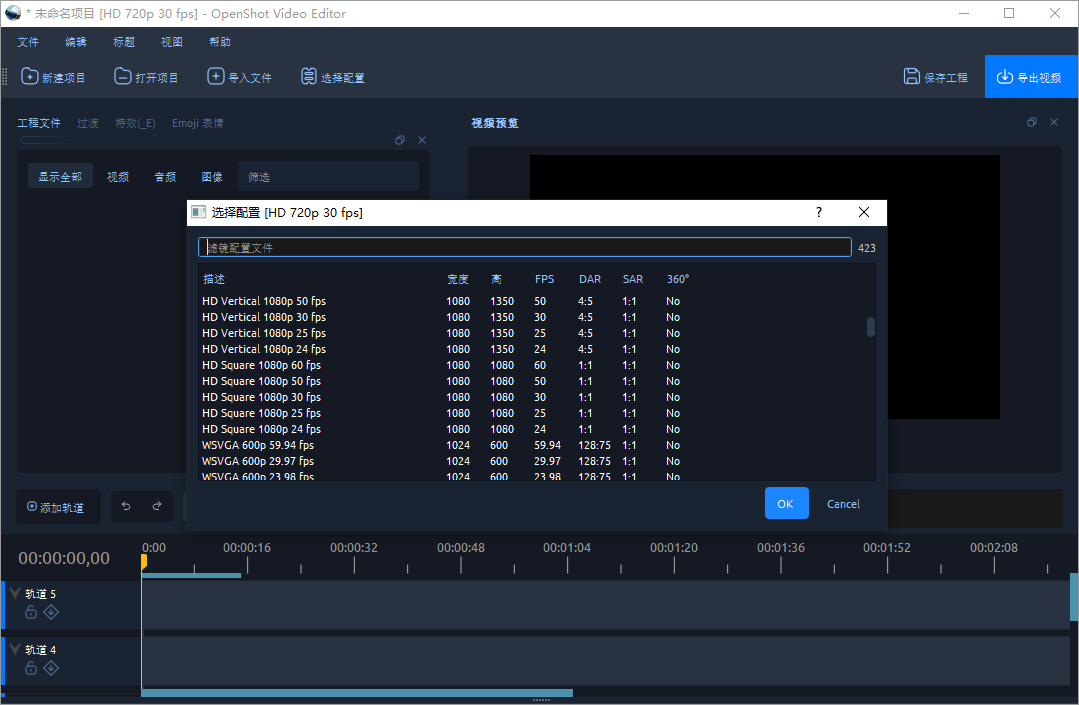
Task: Collapse 轨道 5 with its chevron
Action: (x=14, y=592)
